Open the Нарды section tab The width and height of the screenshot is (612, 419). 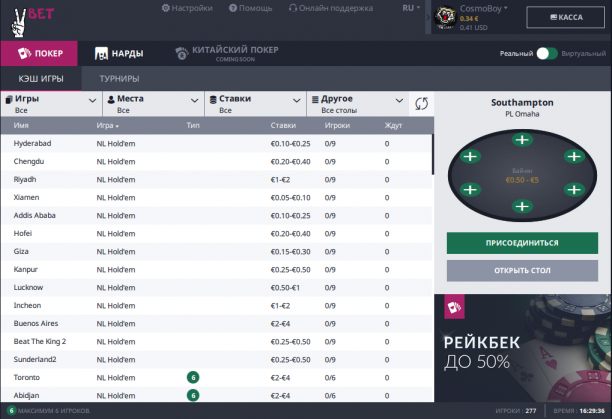click(118, 53)
